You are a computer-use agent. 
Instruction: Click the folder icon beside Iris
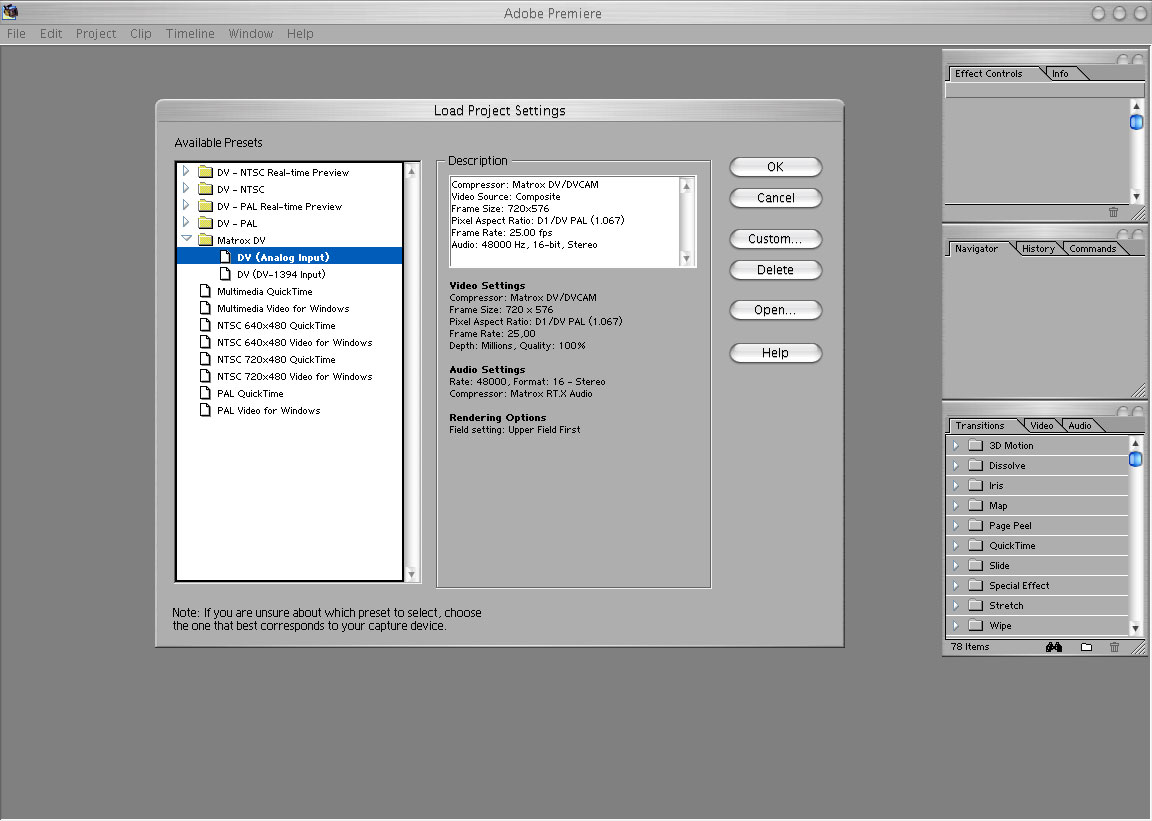[976, 485]
